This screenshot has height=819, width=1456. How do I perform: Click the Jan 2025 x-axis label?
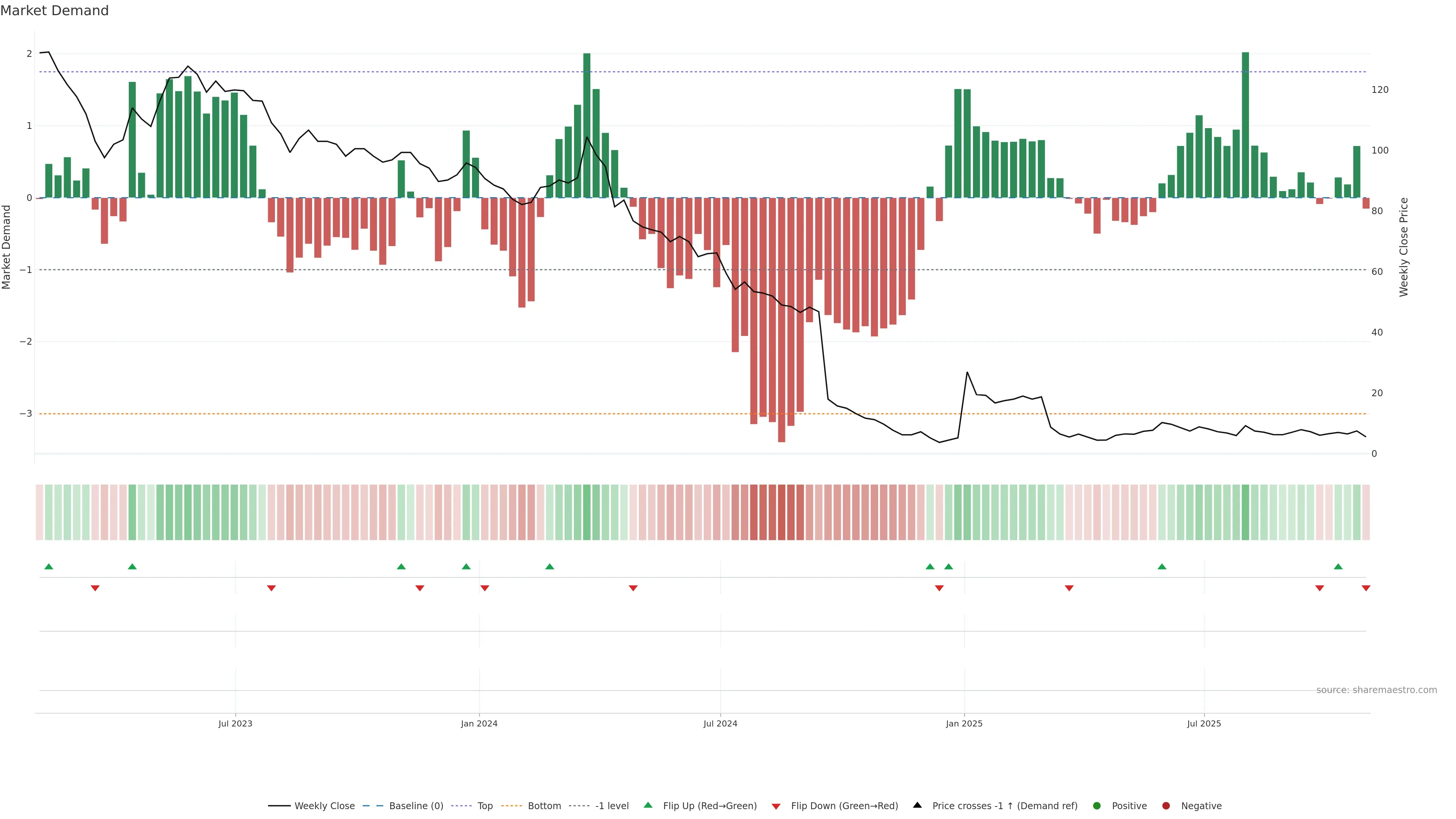point(964,723)
